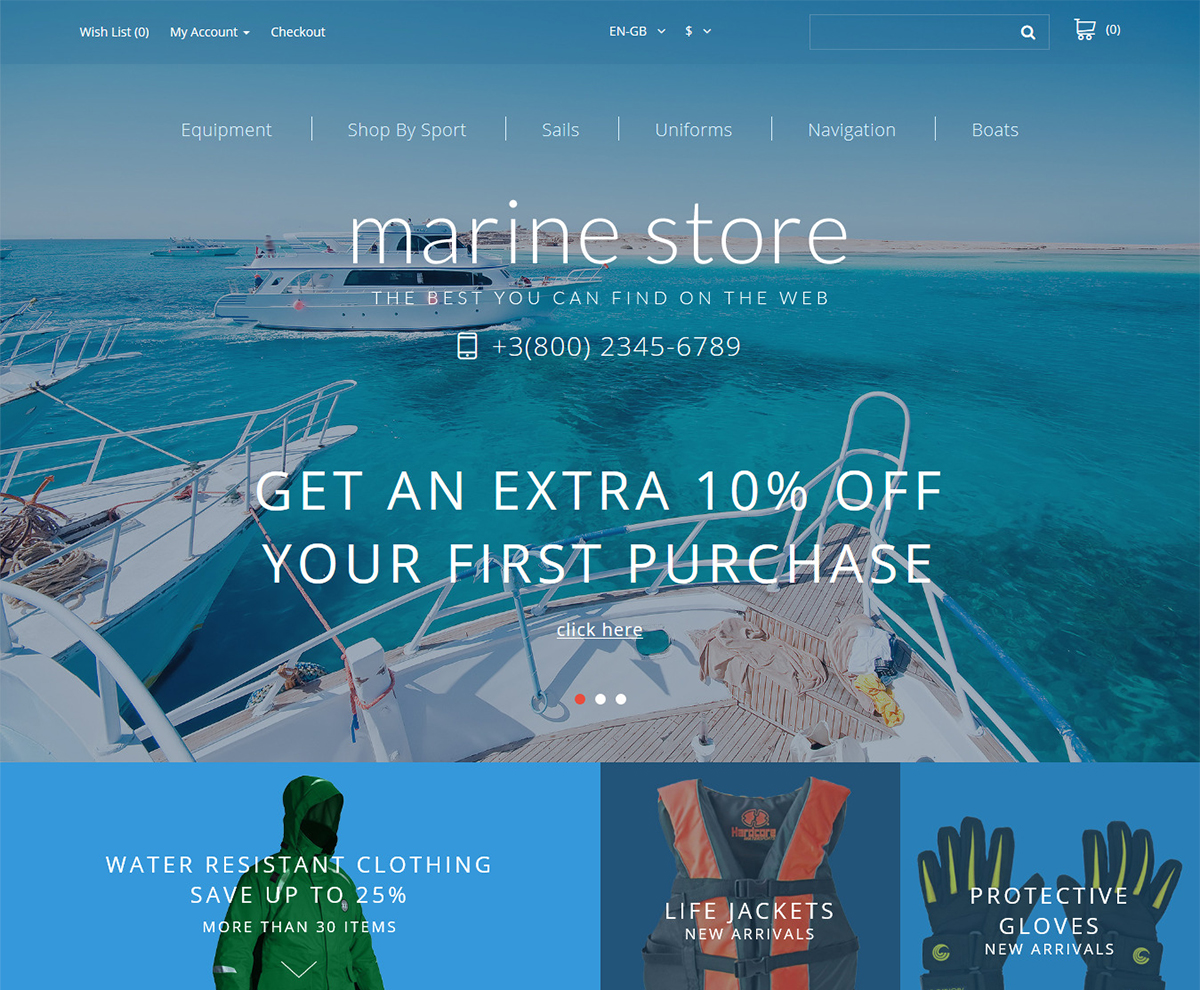Open the Wish List (0) link
This screenshot has height=990, width=1200.
[x=114, y=32]
